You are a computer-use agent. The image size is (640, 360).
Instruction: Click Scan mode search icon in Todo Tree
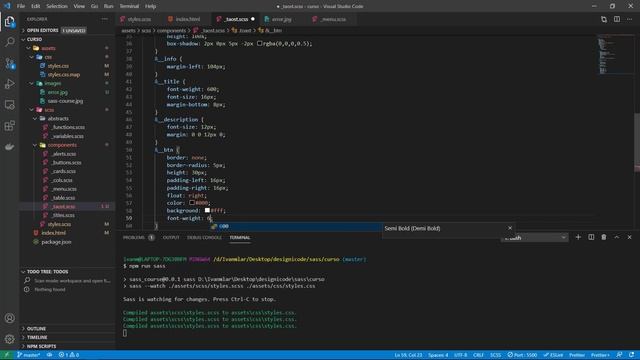[x=27, y=280]
